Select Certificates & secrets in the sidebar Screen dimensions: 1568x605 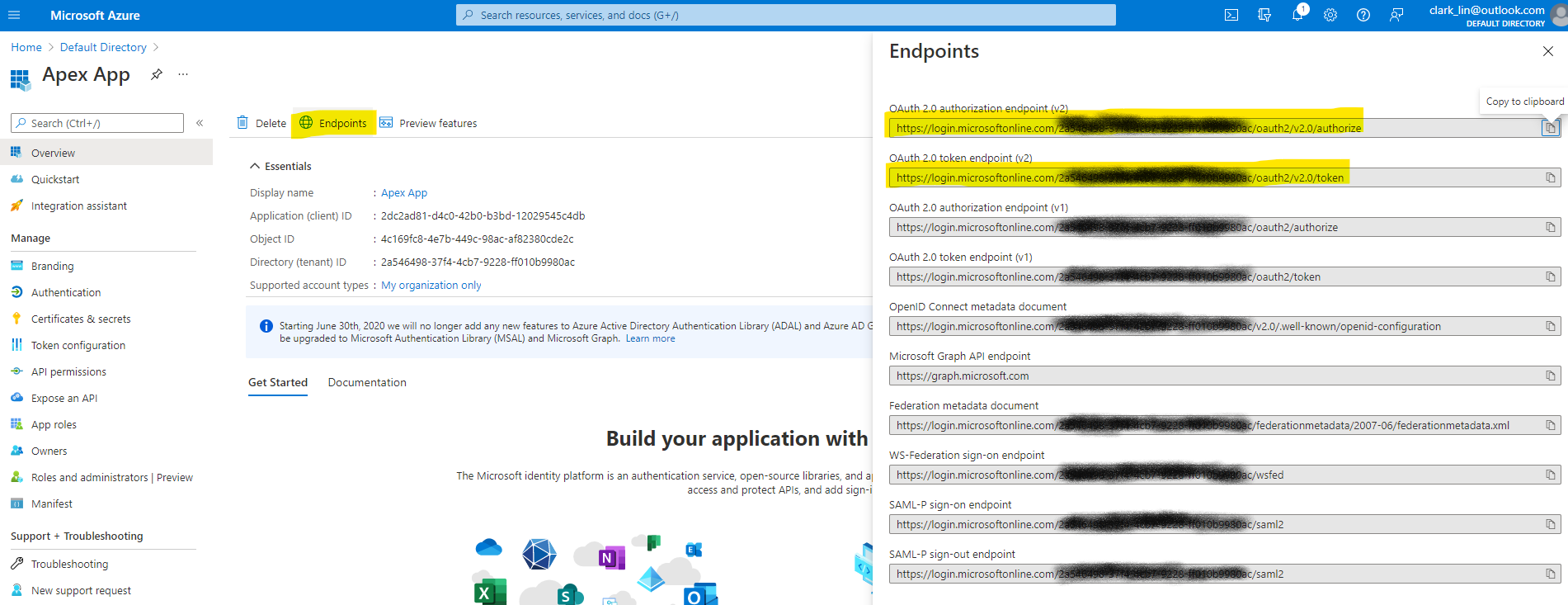[81, 319]
